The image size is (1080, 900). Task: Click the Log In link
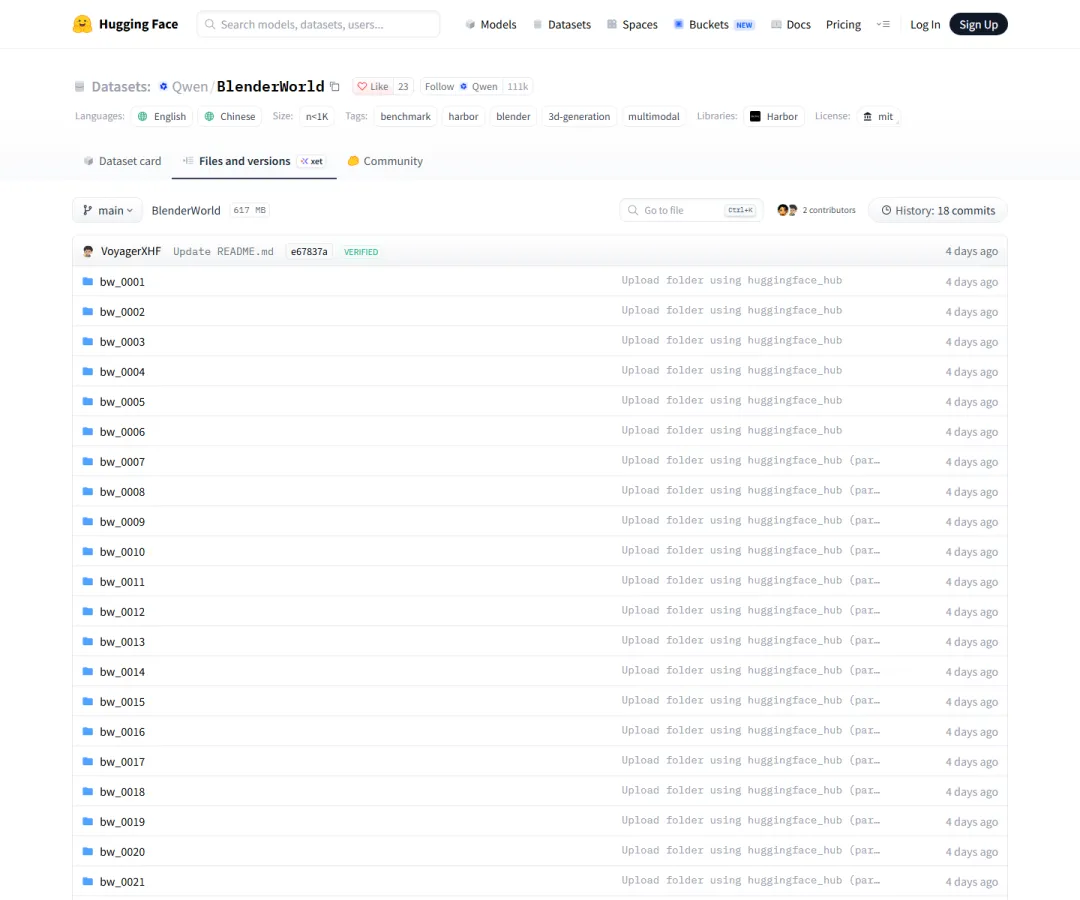pyautogui.click(x=925, y=25)
